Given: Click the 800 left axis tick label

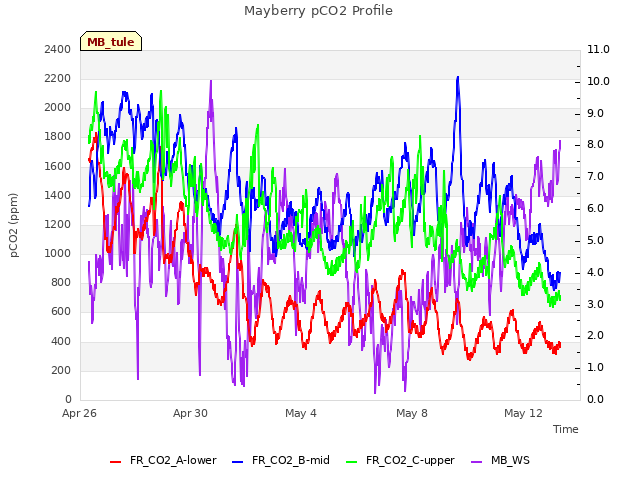Looking at the screenshot, I should (61, 282).
